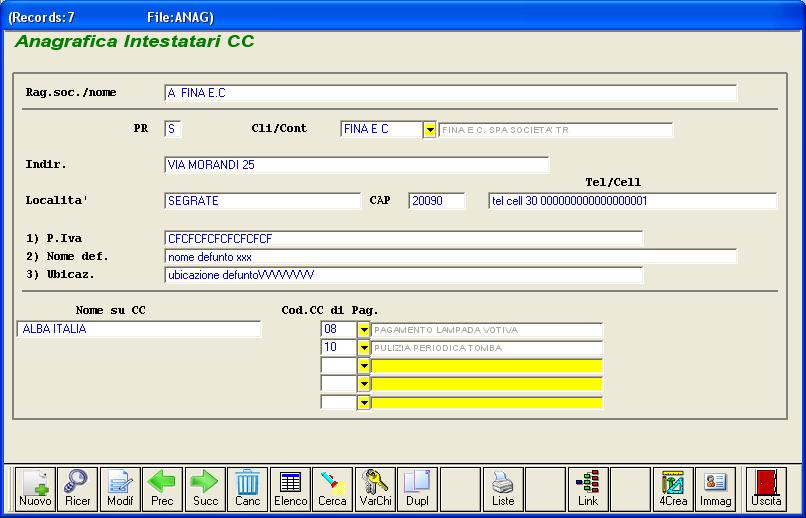The width and height of the screenshot is (806, 518).
Task: Exit via the Uscita red door icon
Action: pos(766,489)
